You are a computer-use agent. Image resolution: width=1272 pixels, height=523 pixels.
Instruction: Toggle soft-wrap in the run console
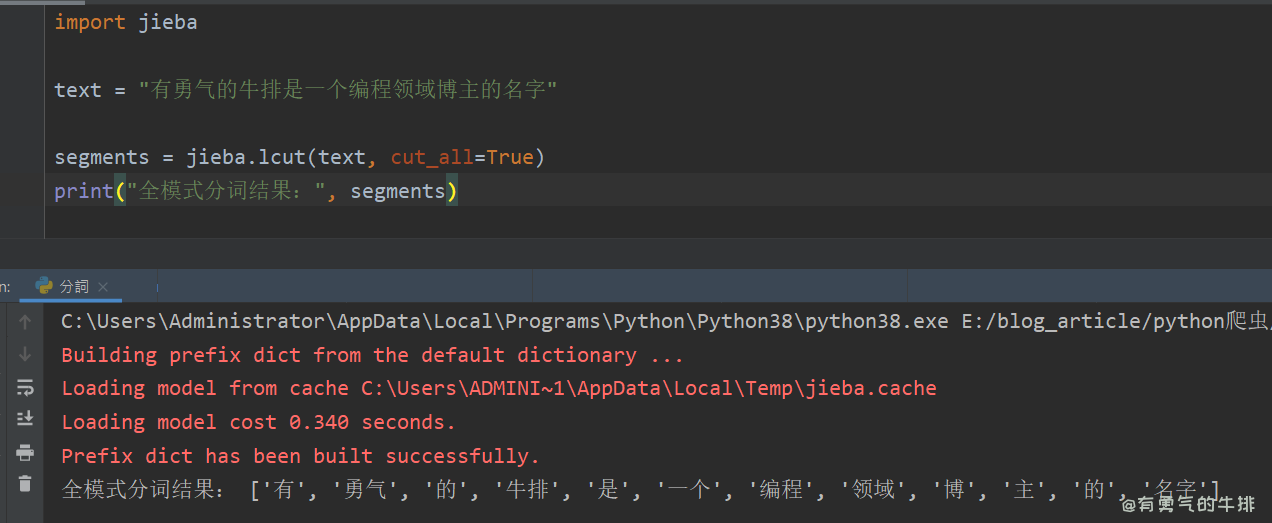pyautogui.click(x=25, y=387)
